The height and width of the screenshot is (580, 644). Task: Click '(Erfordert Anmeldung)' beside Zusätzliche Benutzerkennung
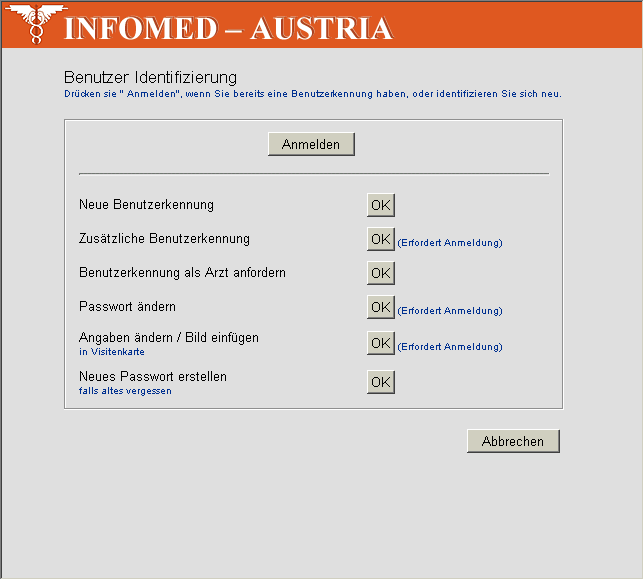coord(450,243)
